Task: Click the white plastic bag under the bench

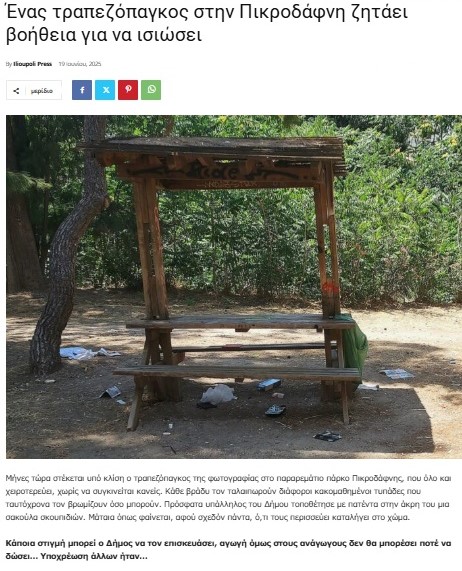Action: (218, 394)
